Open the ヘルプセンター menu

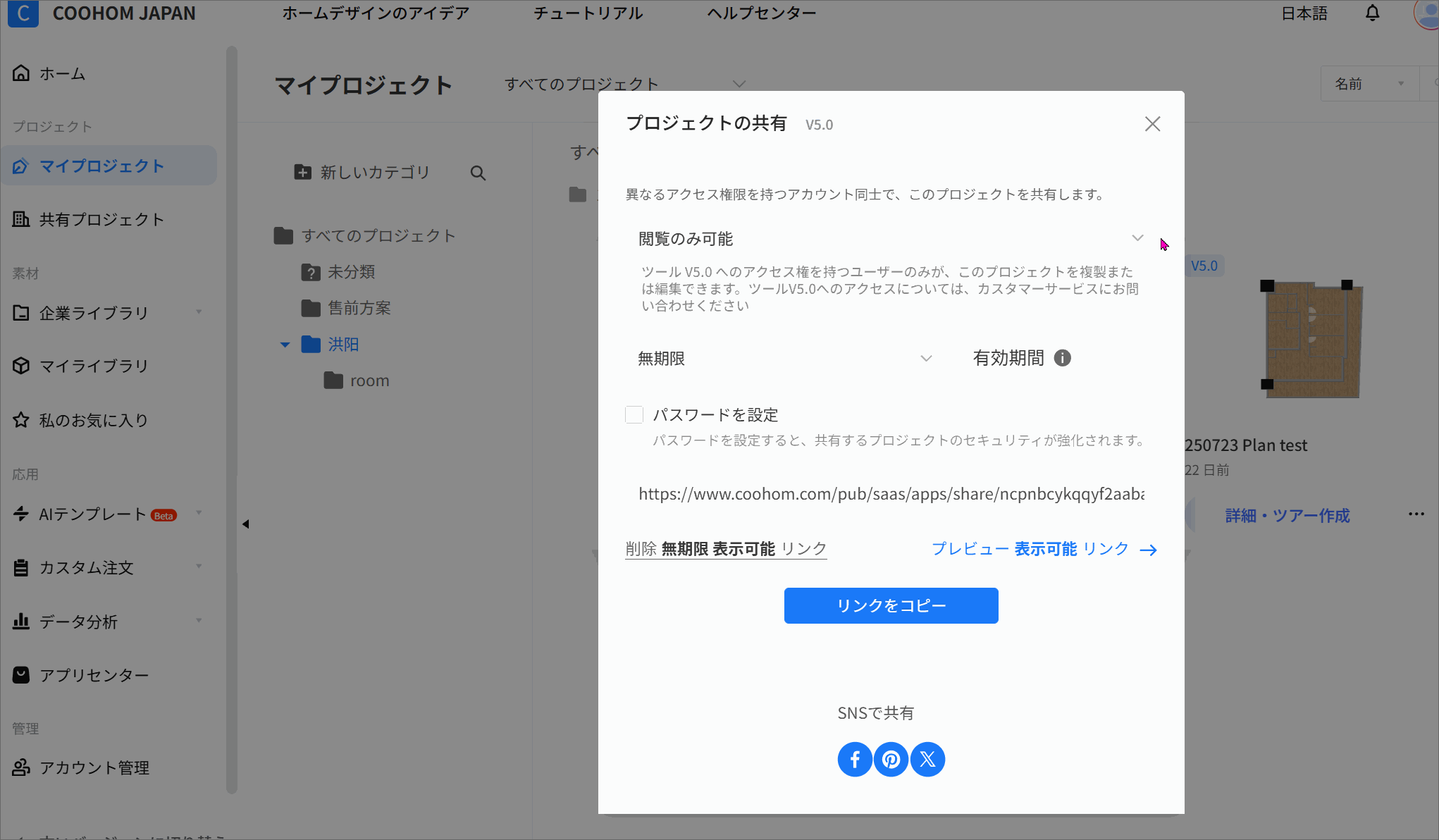click(762, 13)
